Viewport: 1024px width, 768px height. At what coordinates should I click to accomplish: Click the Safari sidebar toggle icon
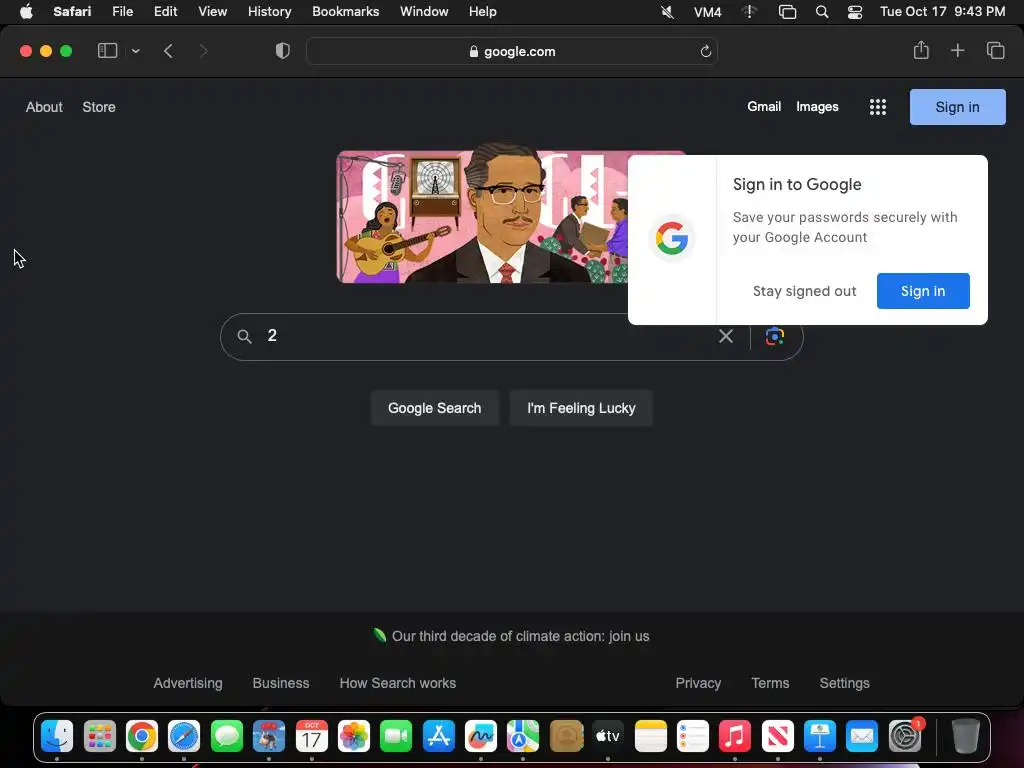pyautogui.click(x=107, y=51)
